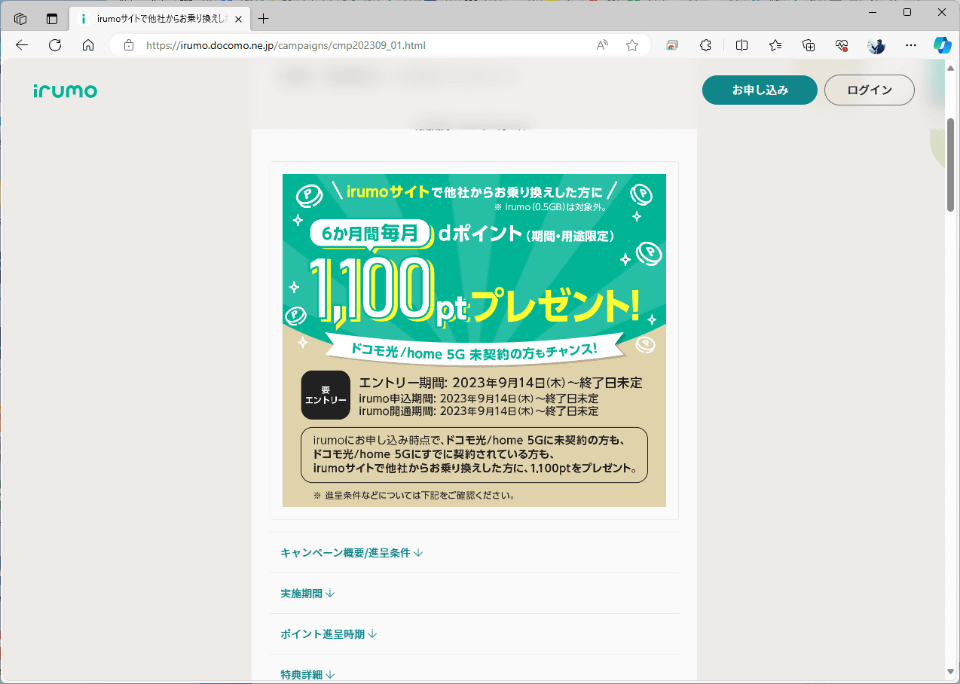Click the お申し込み button
This screenshot has height=684, width=960.
coord(759,89)
